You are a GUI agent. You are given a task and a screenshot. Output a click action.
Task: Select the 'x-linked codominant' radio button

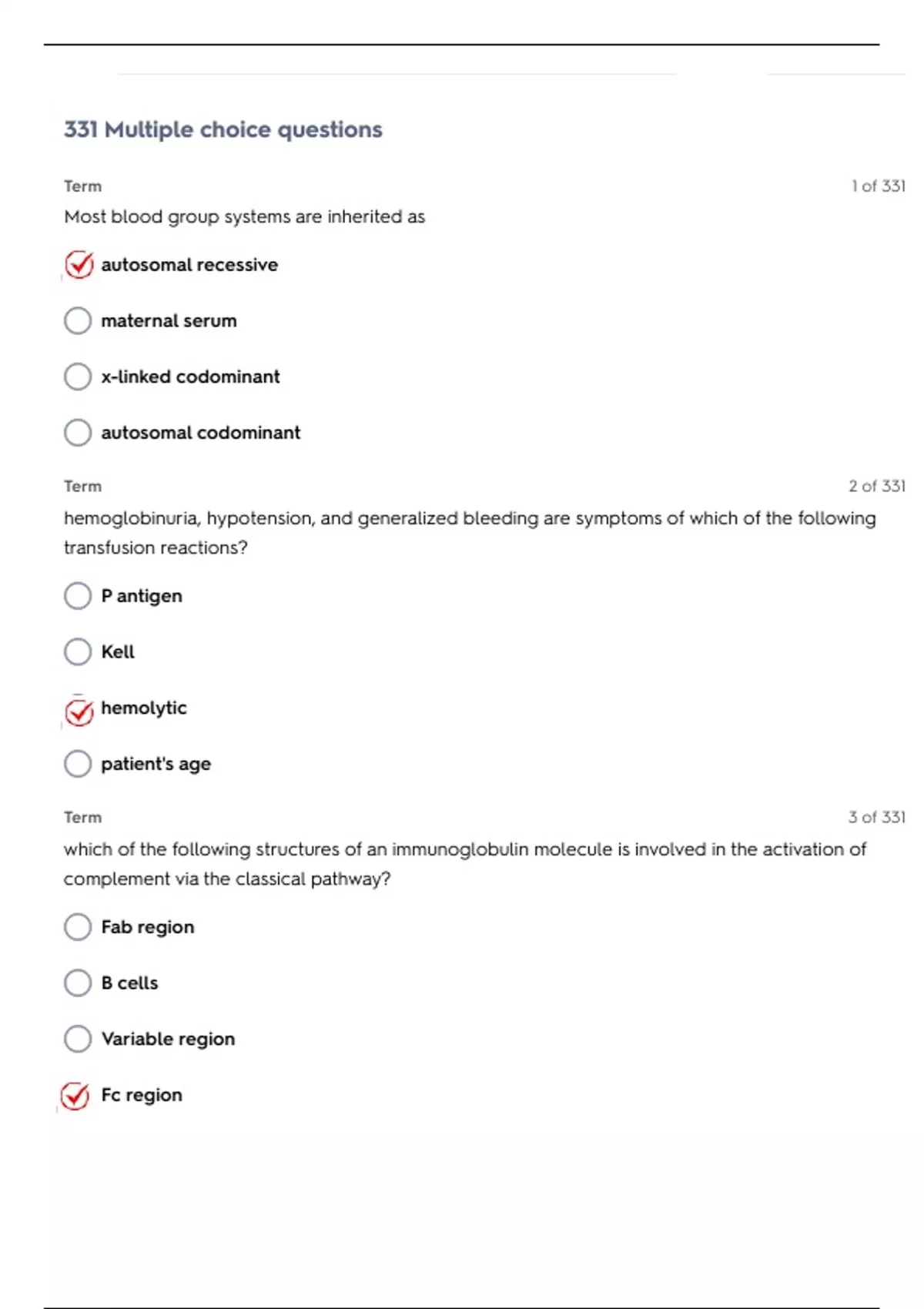click(78, 377)
